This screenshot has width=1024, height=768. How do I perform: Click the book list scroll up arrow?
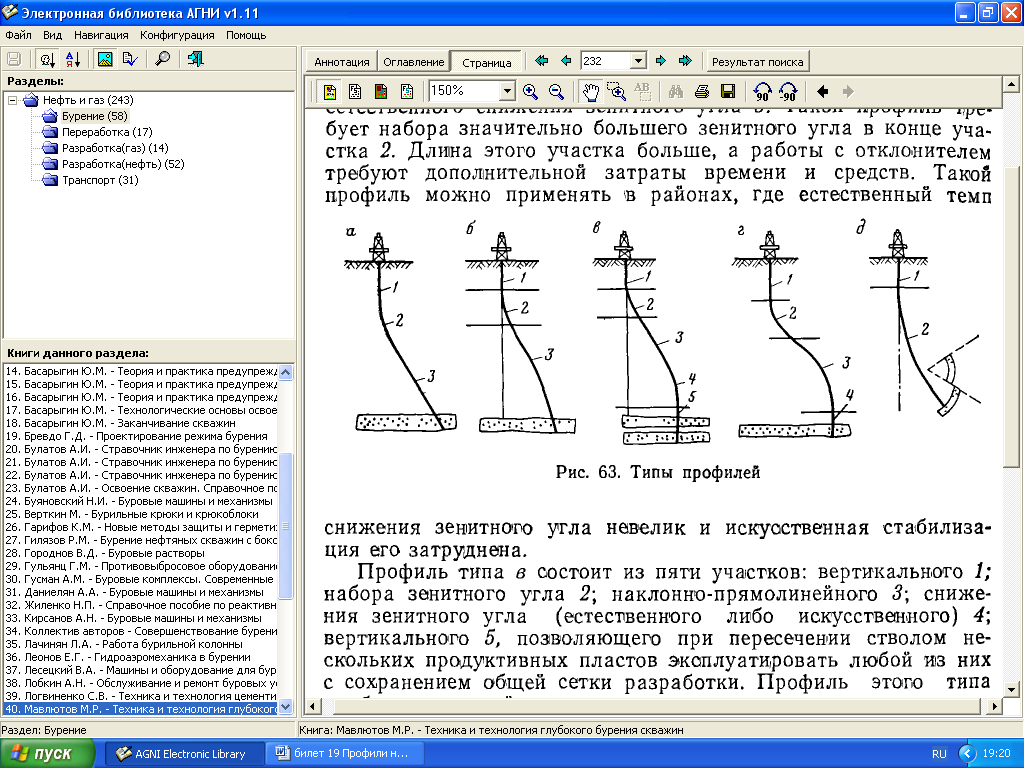pos(285,372)
